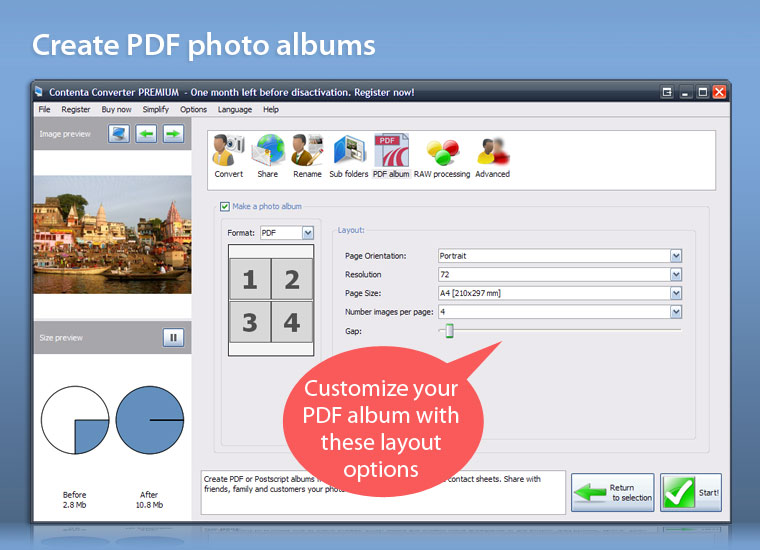The width and height of the screenshot is (760, 550).
Task: Select the PDF album tool
Action: (391, 156)
